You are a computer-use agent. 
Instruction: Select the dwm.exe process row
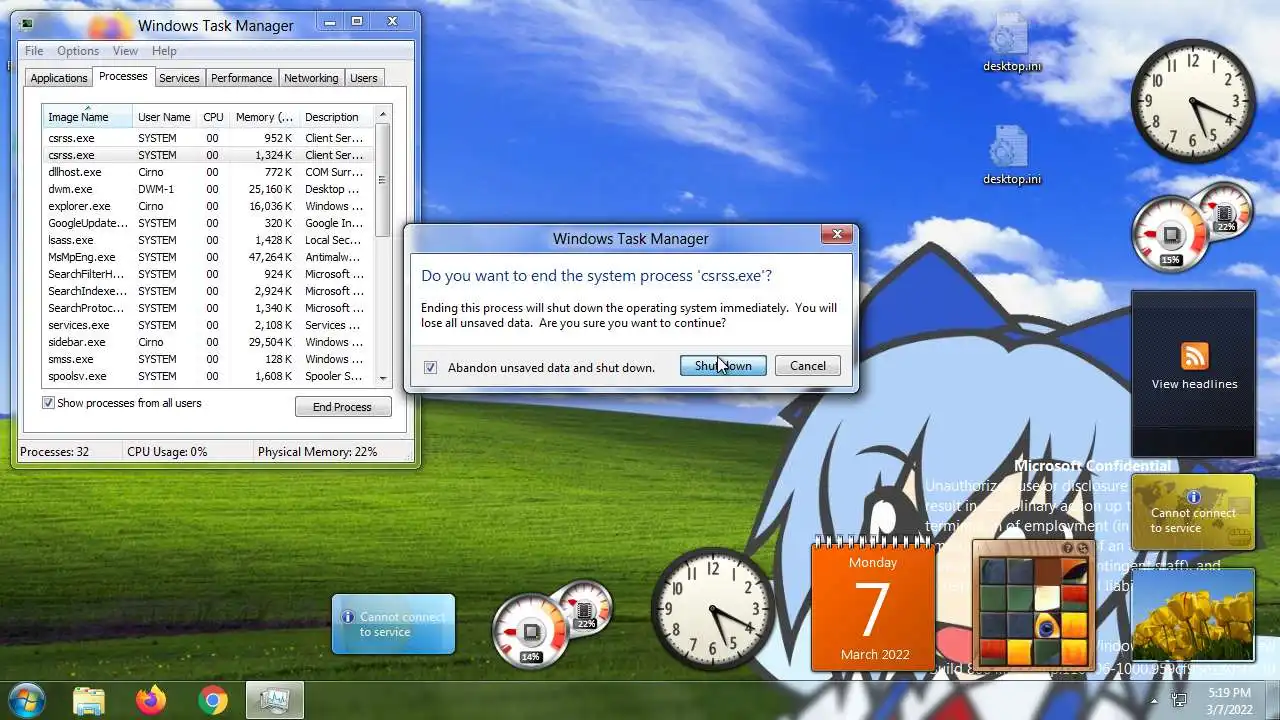(207, 189)
